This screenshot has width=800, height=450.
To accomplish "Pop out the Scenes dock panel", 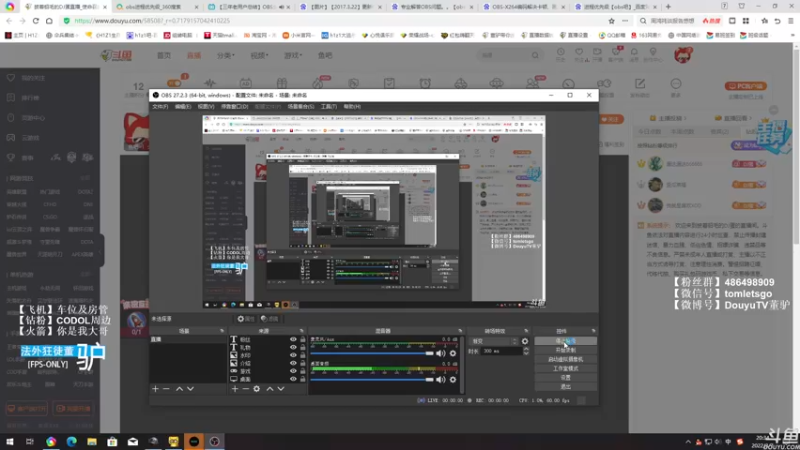I will click(222, 331).
